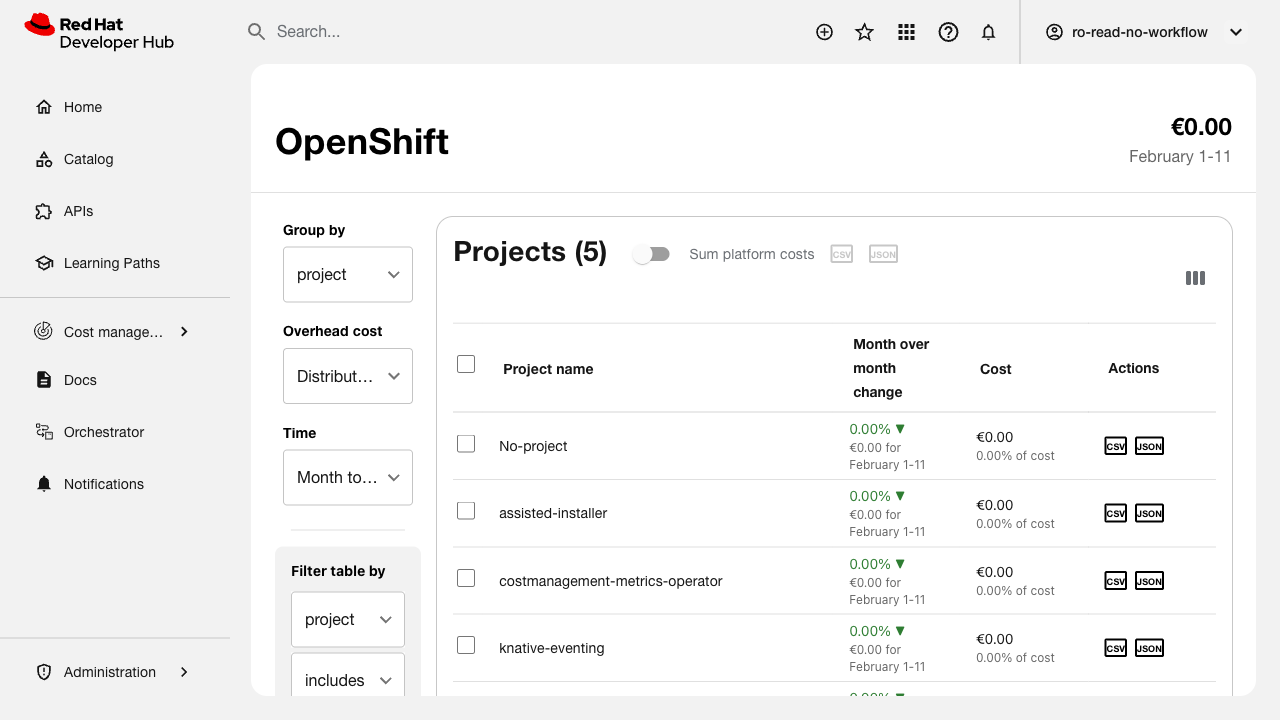The image size is (1280, 720).
Task: Tick the select-all projects checkbox
Action: tap(466, 364)
